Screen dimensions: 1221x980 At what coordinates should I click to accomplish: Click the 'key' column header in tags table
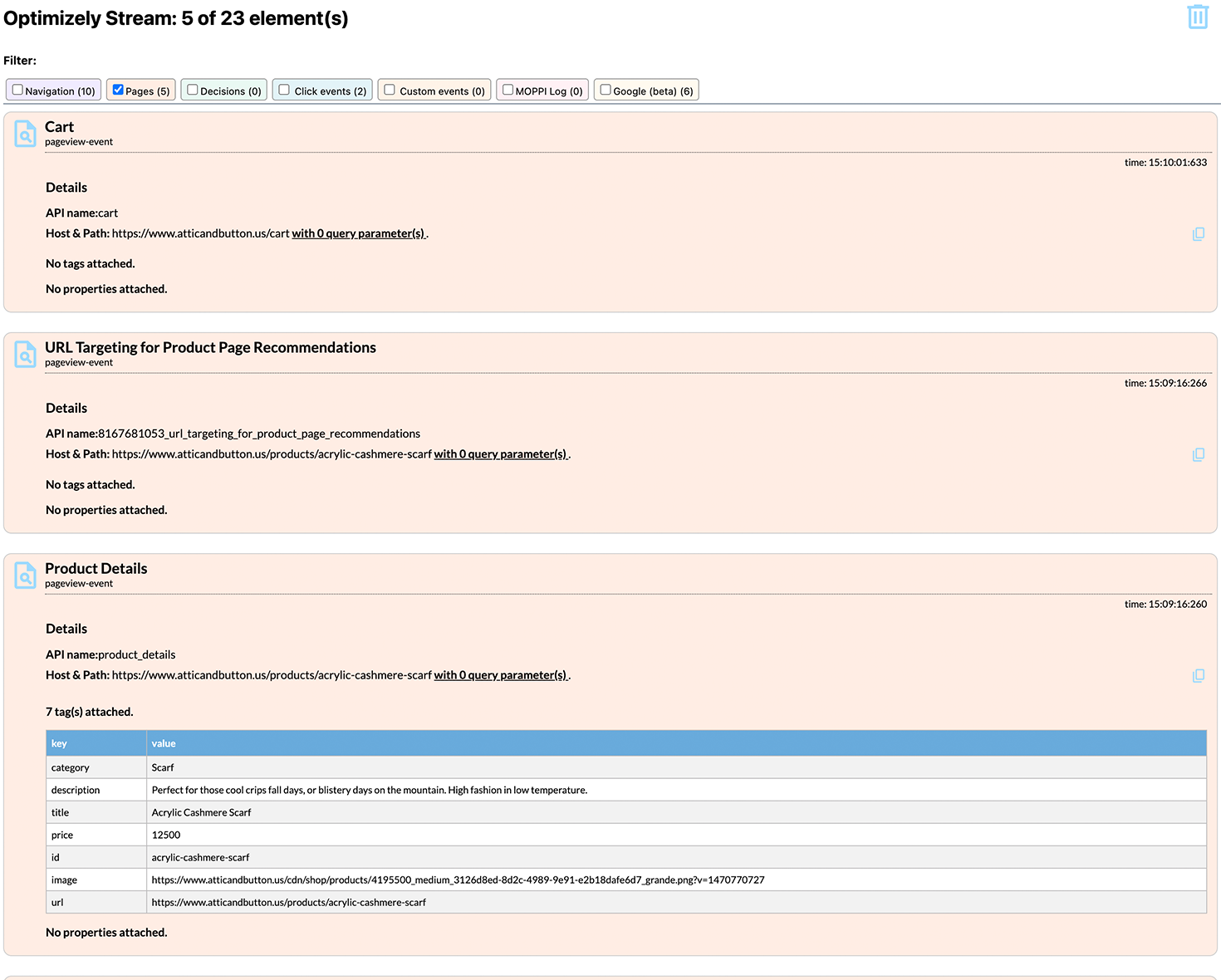[x=59, y=743]
